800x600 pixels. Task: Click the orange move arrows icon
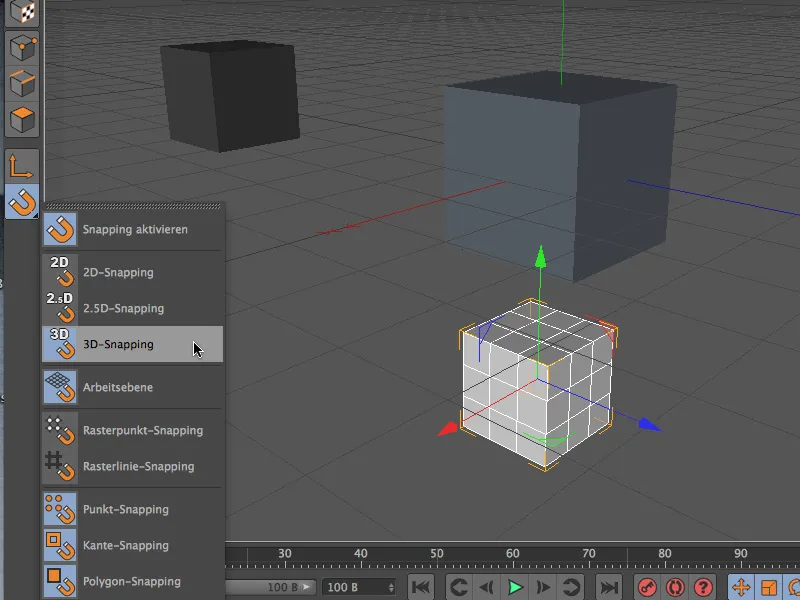[x=741, y=587]
